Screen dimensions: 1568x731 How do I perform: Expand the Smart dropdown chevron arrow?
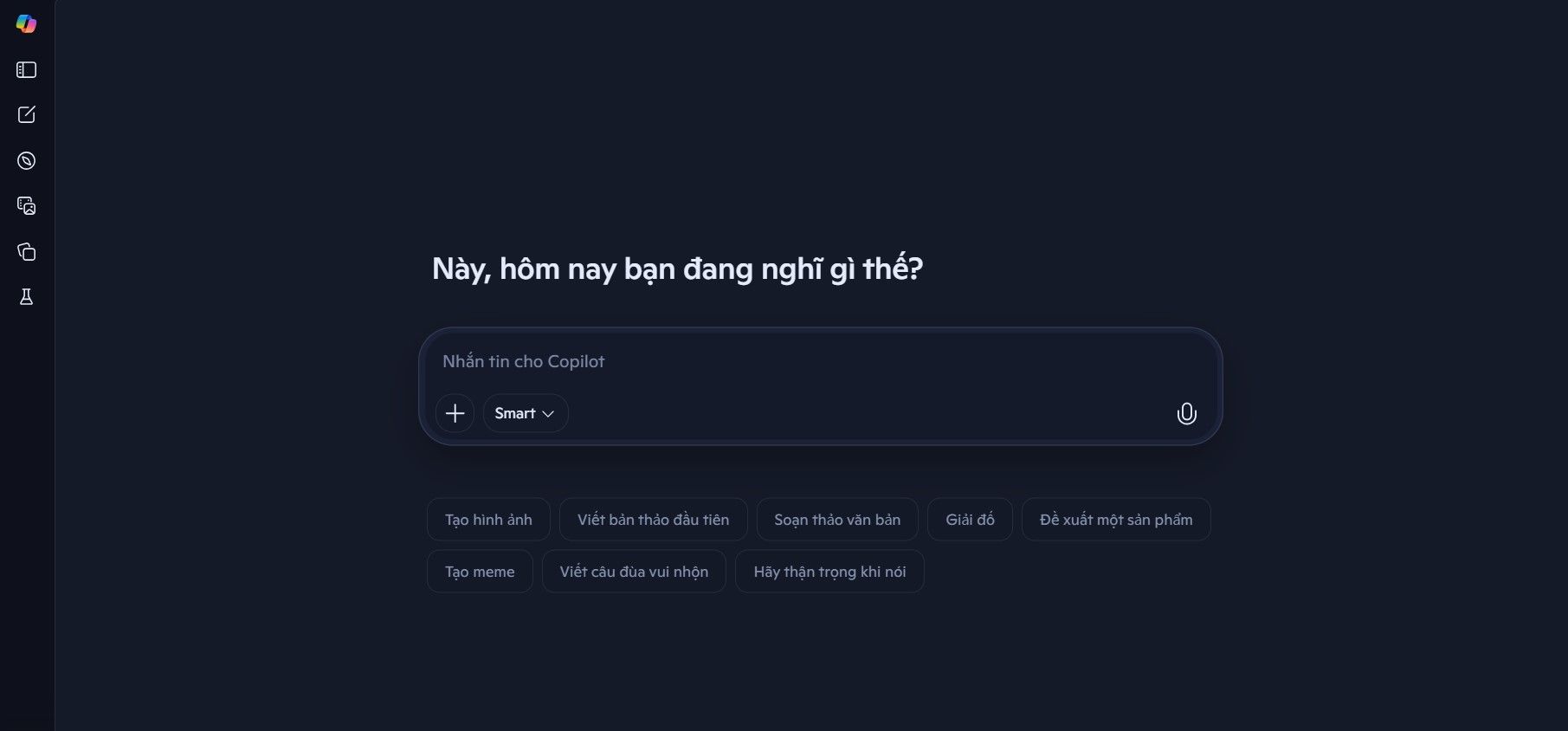550,414
